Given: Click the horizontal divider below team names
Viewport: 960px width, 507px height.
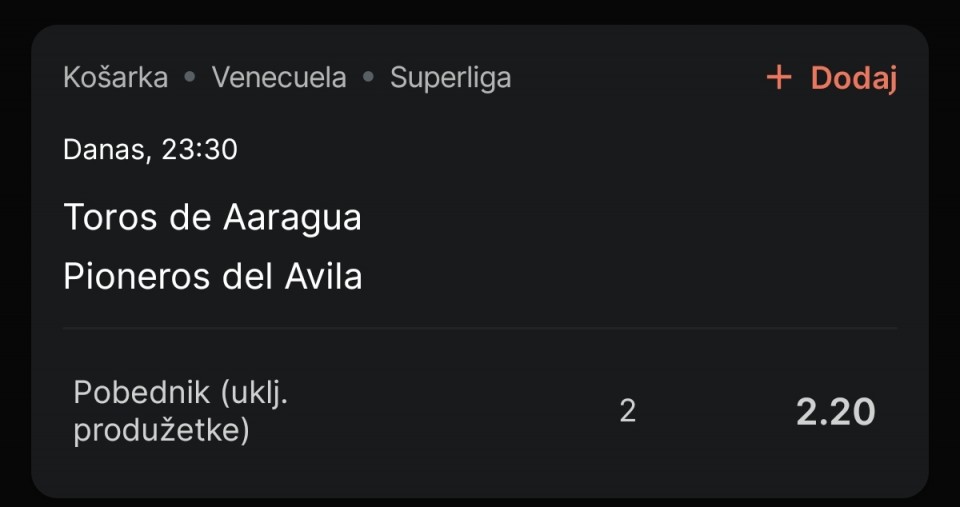Looking at the screenshot, I should [480, 329].
